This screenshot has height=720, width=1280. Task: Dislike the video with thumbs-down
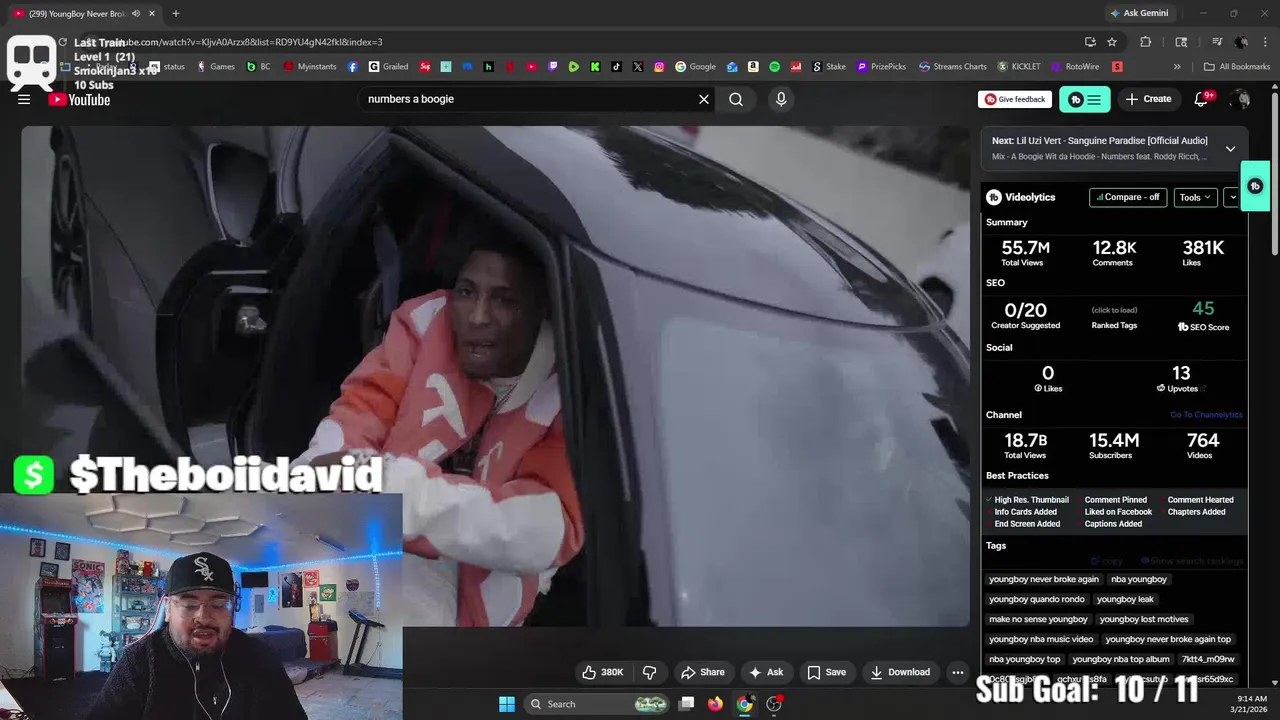[x=649, y=672]
